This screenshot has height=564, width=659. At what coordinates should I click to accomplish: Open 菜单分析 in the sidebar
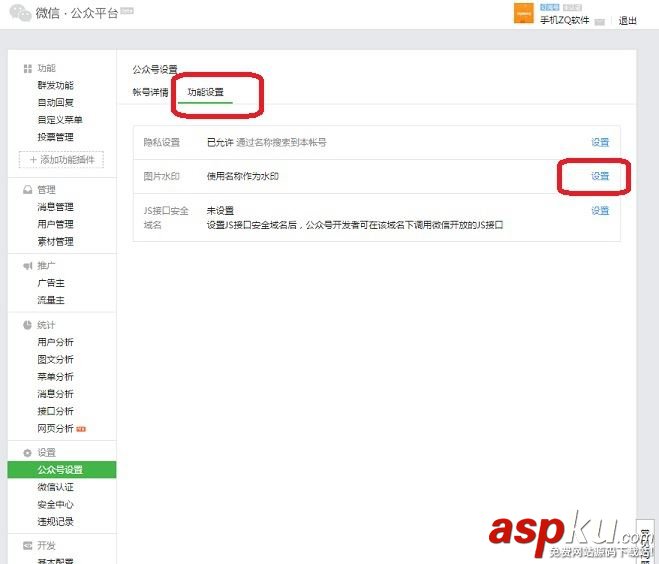[55, 377]
